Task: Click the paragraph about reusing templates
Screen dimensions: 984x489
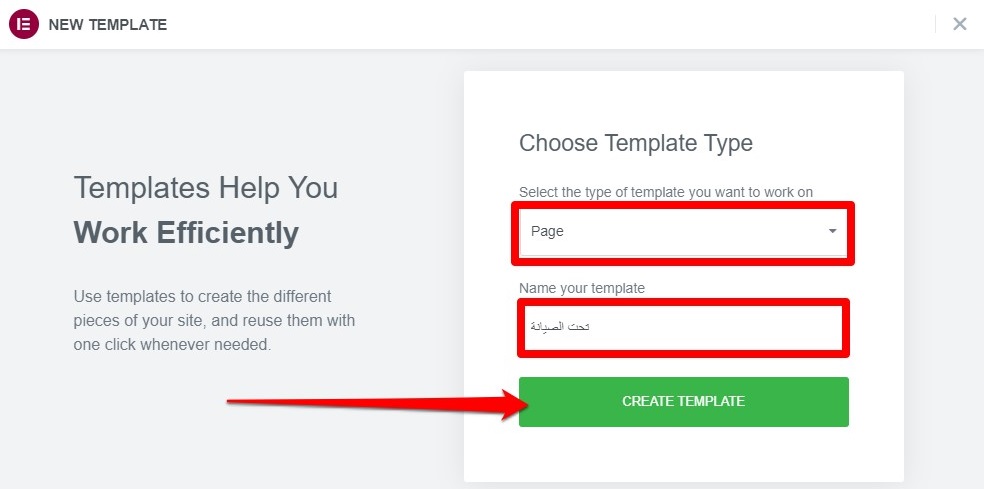Action: pos(214,321)
